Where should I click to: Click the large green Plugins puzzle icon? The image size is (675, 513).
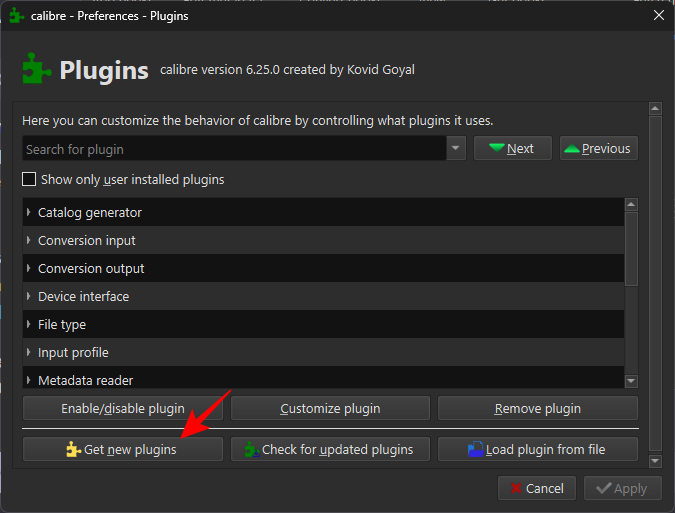click(37, 68)
